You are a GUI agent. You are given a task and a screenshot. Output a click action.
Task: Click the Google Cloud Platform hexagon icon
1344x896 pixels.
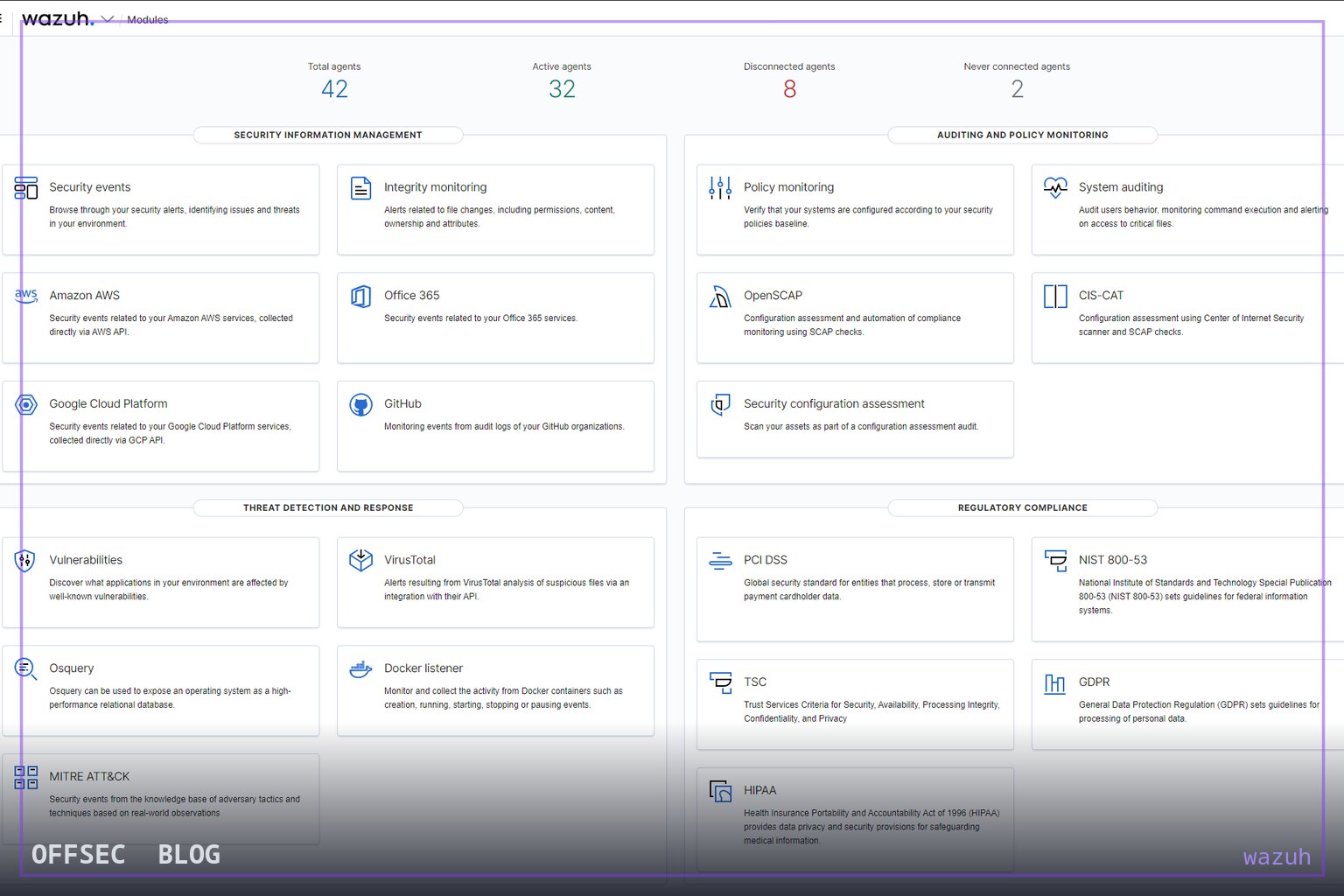[x=26, y=404]
